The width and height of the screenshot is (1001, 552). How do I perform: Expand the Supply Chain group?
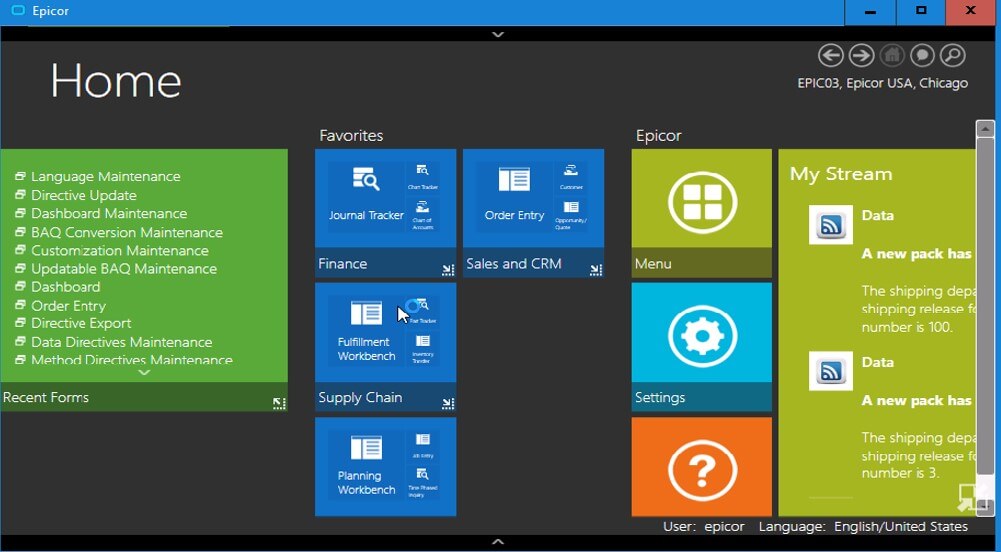[448, 403]
